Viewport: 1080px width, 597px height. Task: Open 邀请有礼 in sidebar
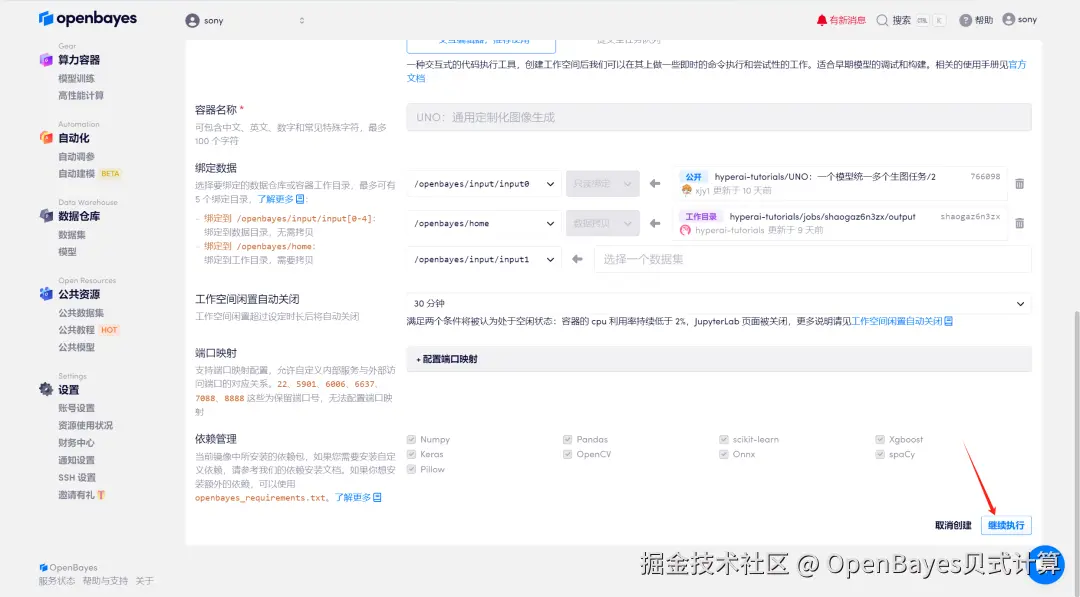[x=81, y=495]
